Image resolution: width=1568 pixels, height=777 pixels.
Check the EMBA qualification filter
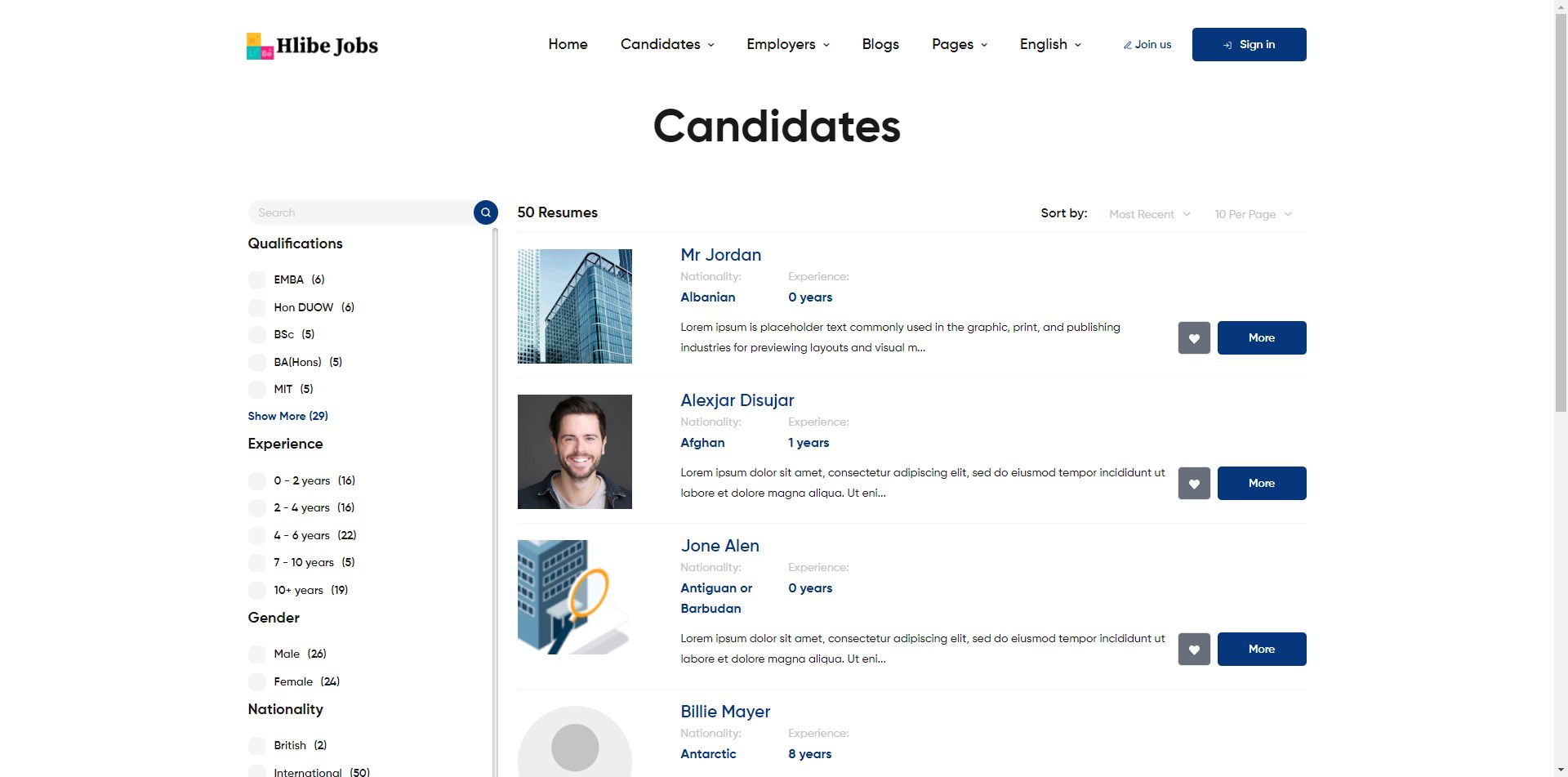(x=257, y=280)
